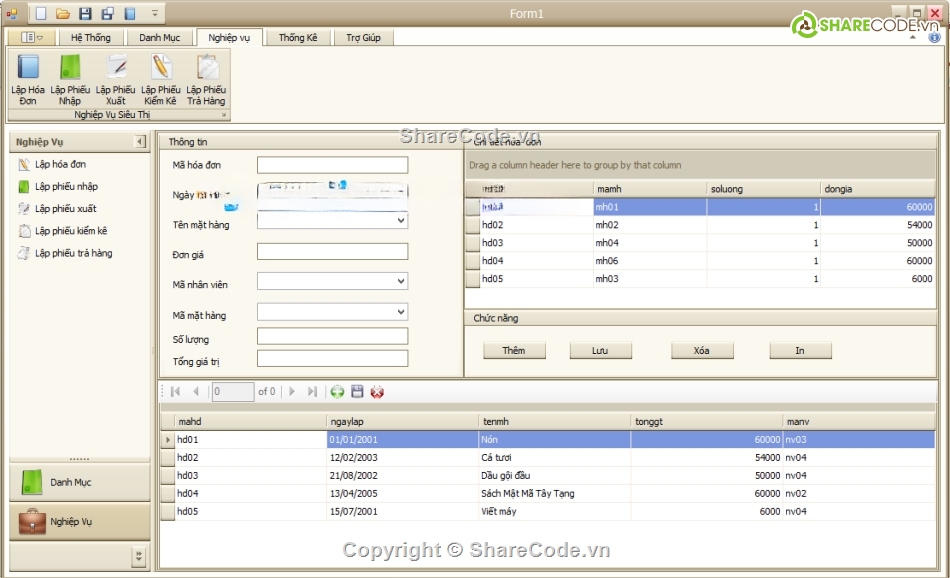Sort by soluong column header
The image size is (950, 578).
coord(763,189)
